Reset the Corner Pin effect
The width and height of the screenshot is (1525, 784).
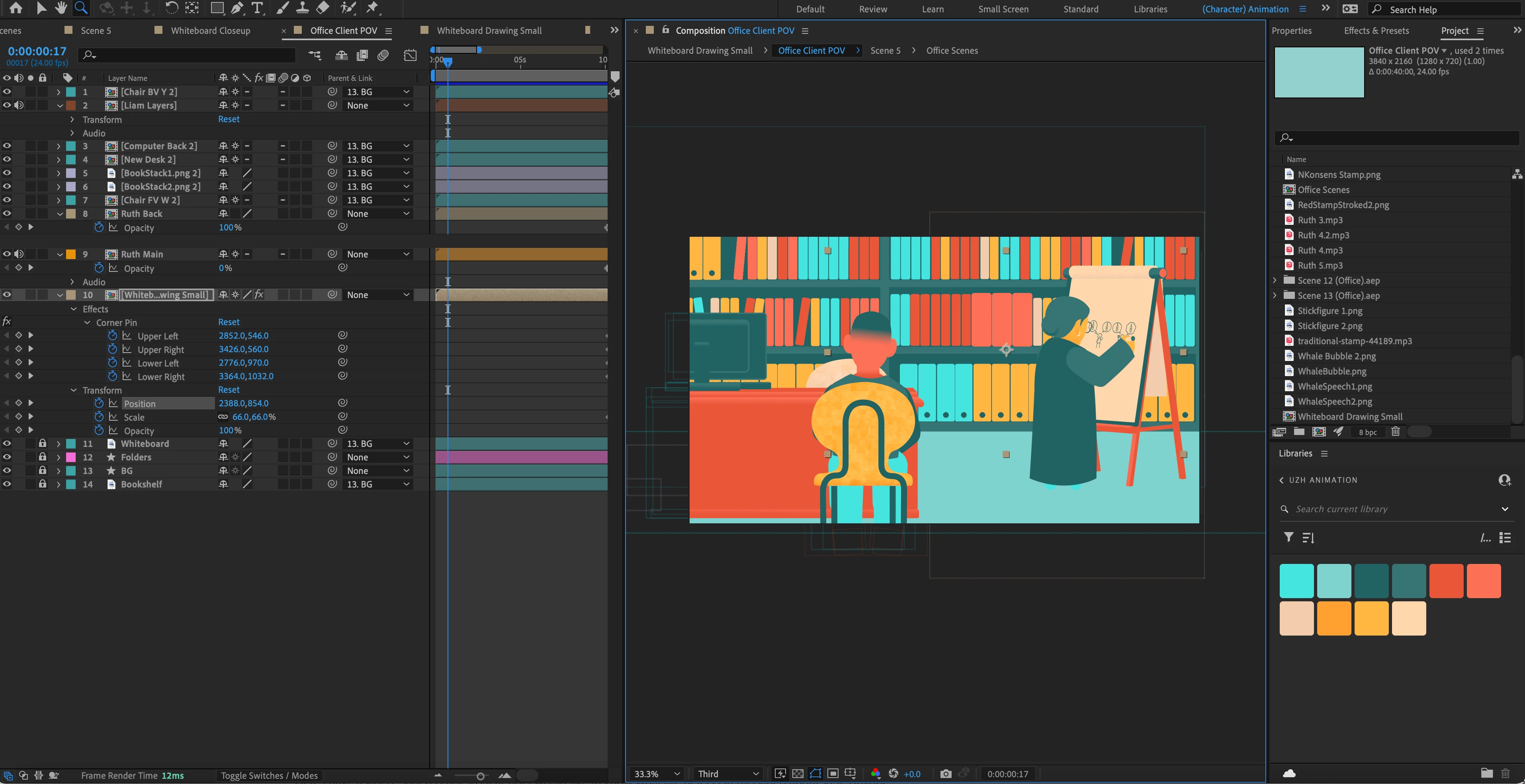tap(229, 322)
